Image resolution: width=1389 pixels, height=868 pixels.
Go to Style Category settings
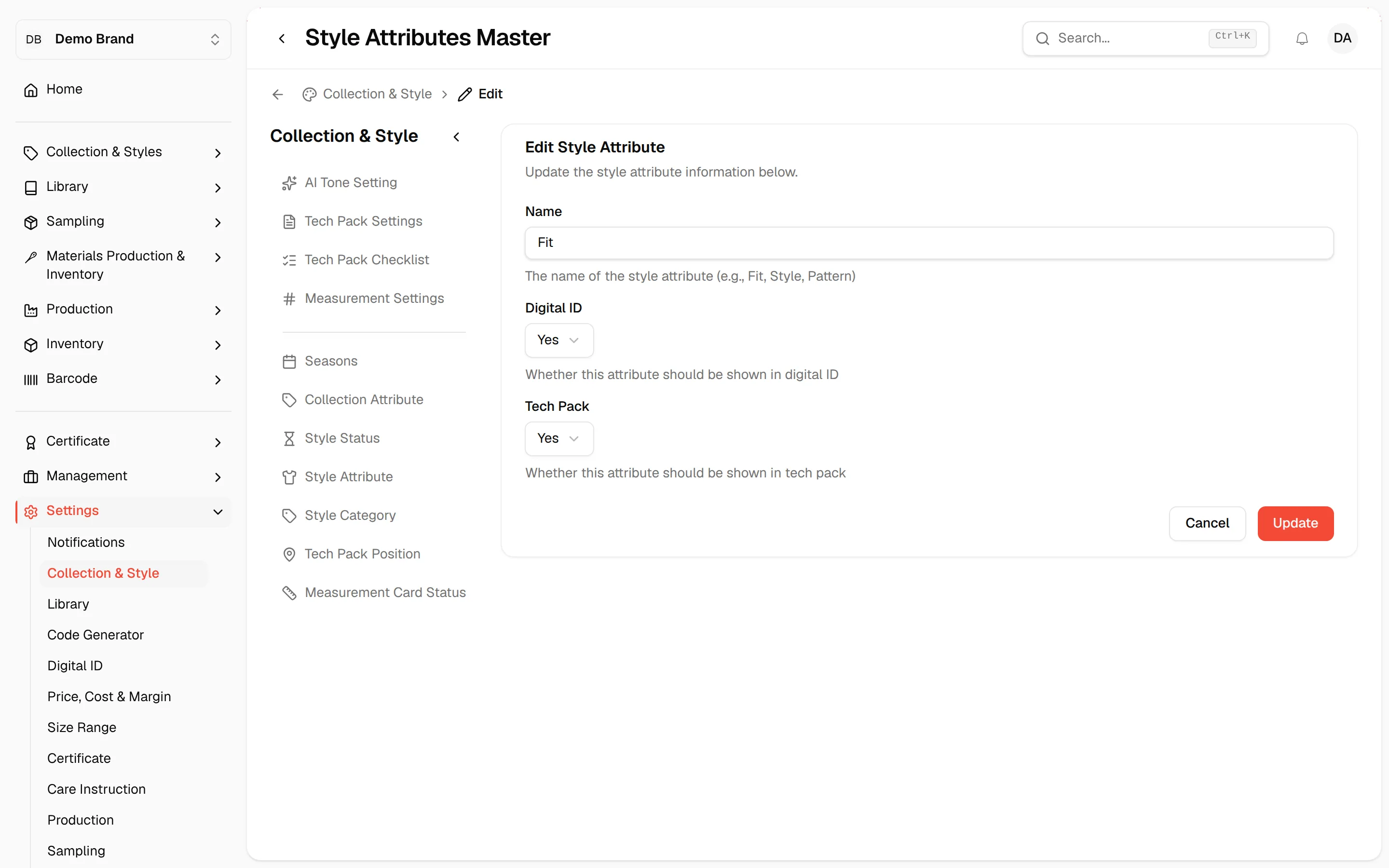pos(350,515)
